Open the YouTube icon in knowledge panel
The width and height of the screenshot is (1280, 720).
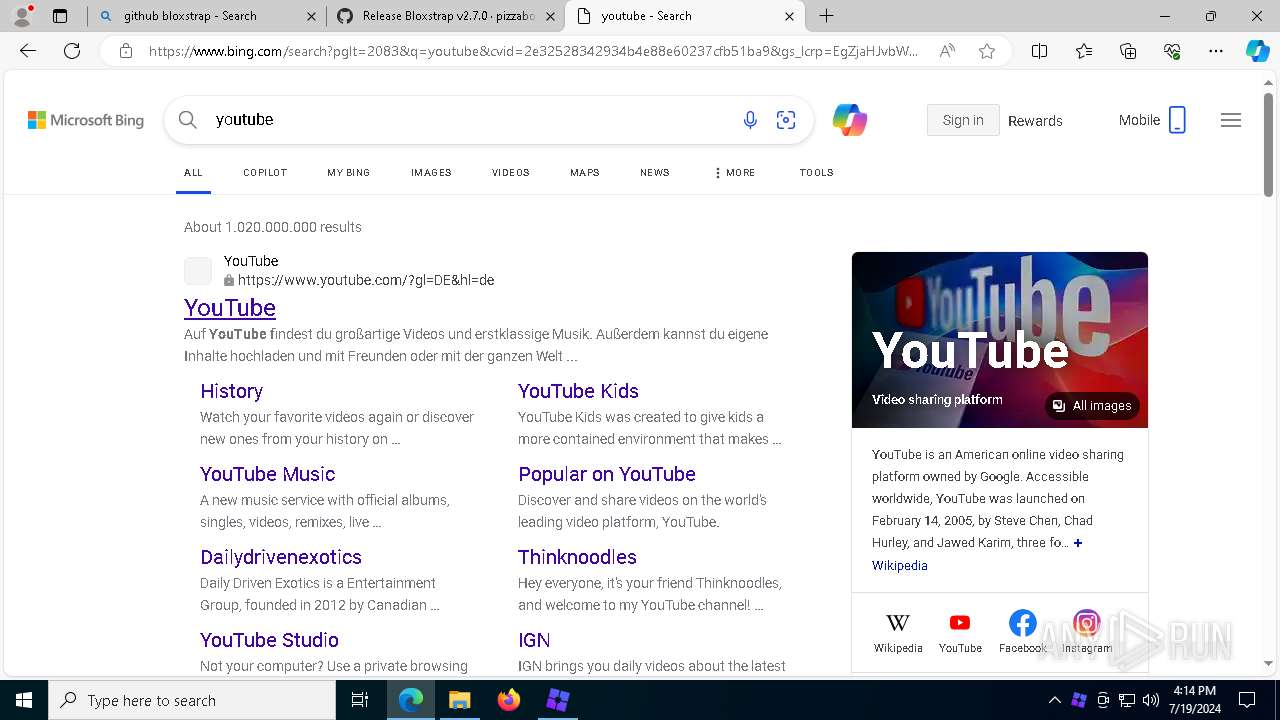coord(960,623)
